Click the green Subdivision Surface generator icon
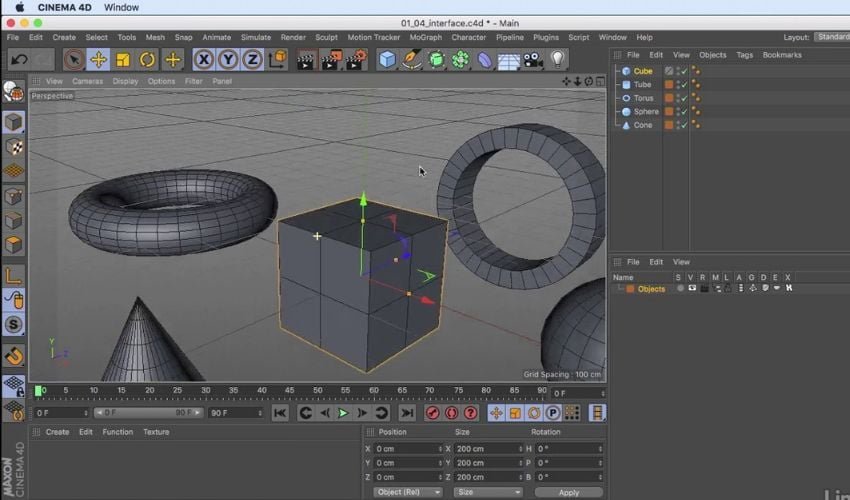Screen dimensions: 850x500 point(436,59)
